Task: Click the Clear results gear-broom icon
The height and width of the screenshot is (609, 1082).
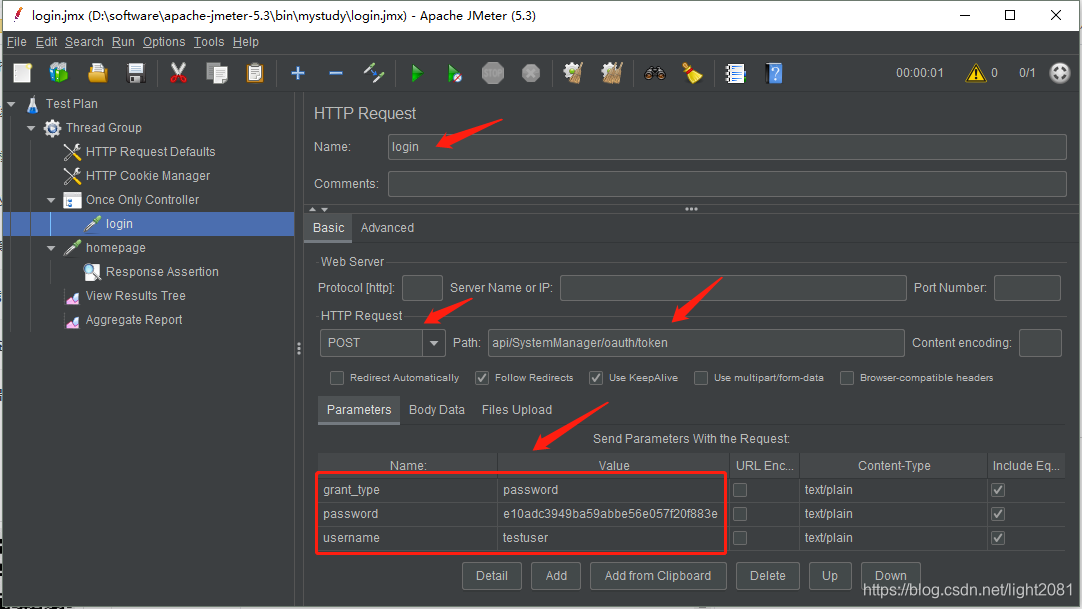Action: (x=573, y=73)
